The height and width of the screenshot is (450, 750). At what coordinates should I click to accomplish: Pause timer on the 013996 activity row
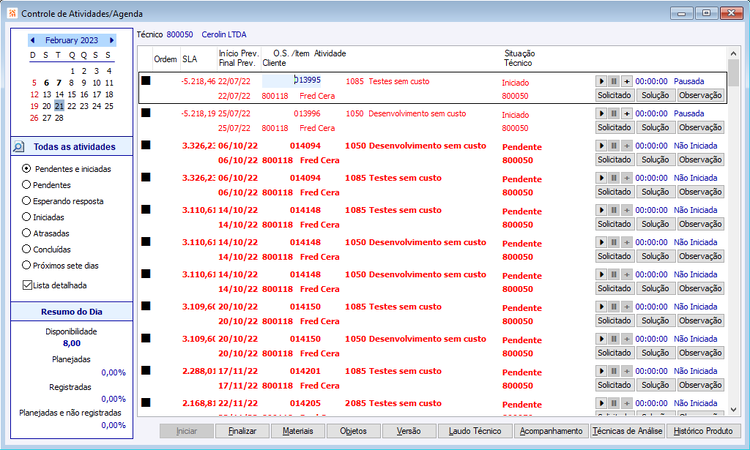(614, 113)
